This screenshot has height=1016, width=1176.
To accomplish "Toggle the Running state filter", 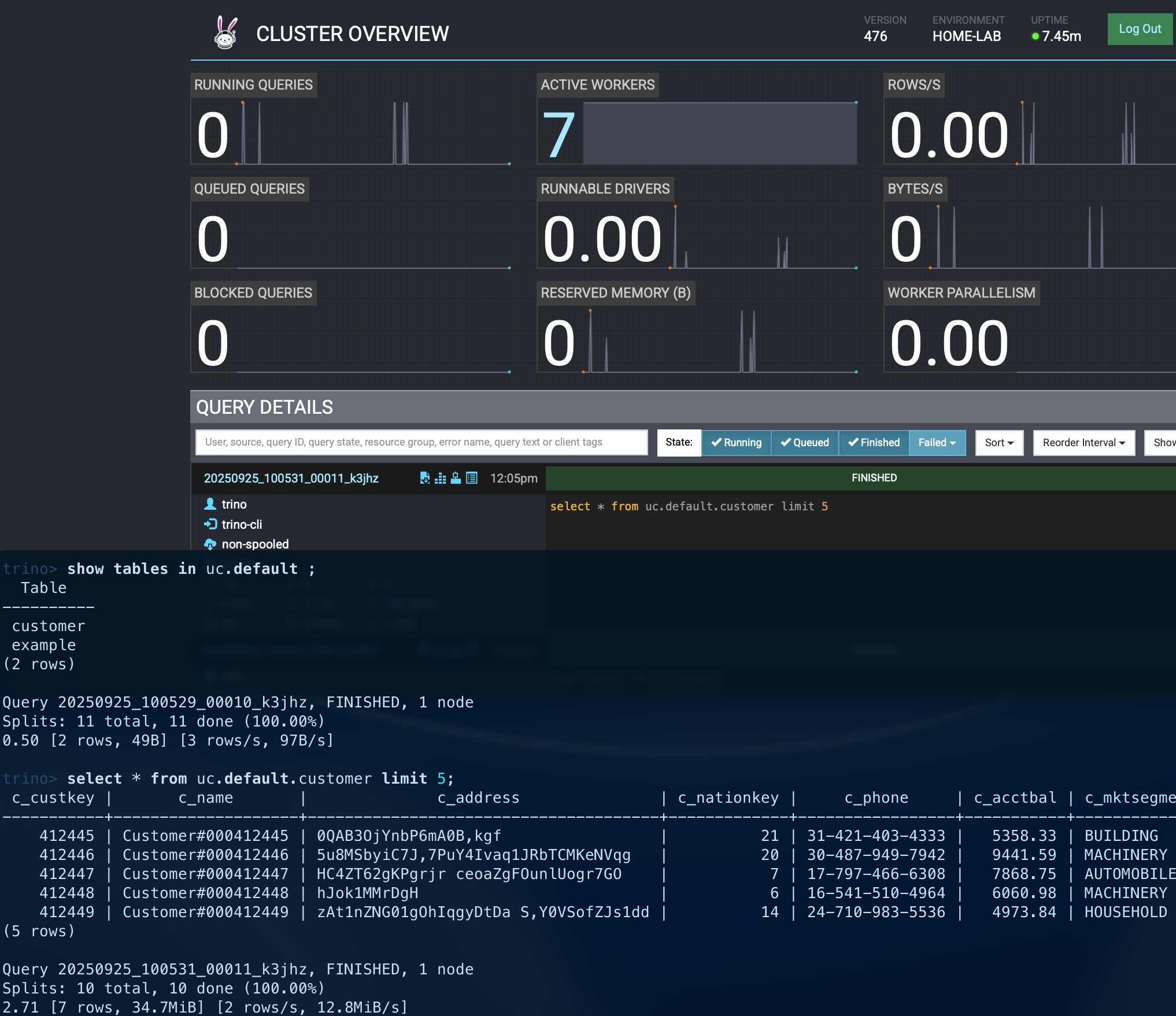I will pos(736,443).
